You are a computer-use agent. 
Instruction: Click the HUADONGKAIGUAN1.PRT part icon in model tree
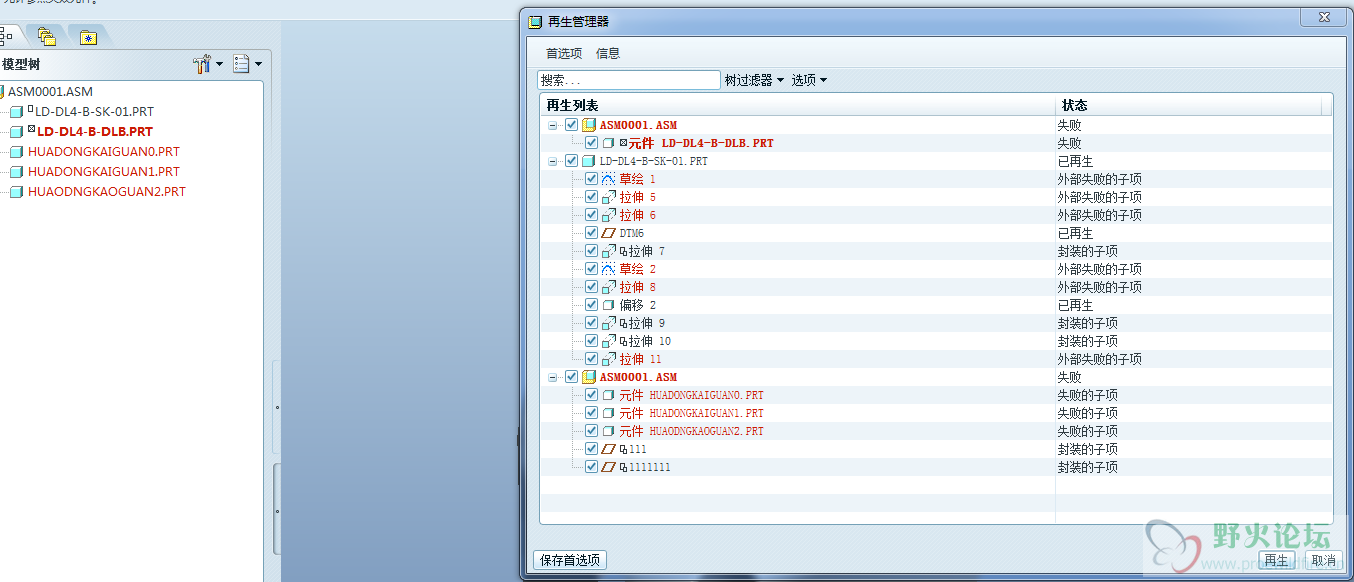point(16,172)
